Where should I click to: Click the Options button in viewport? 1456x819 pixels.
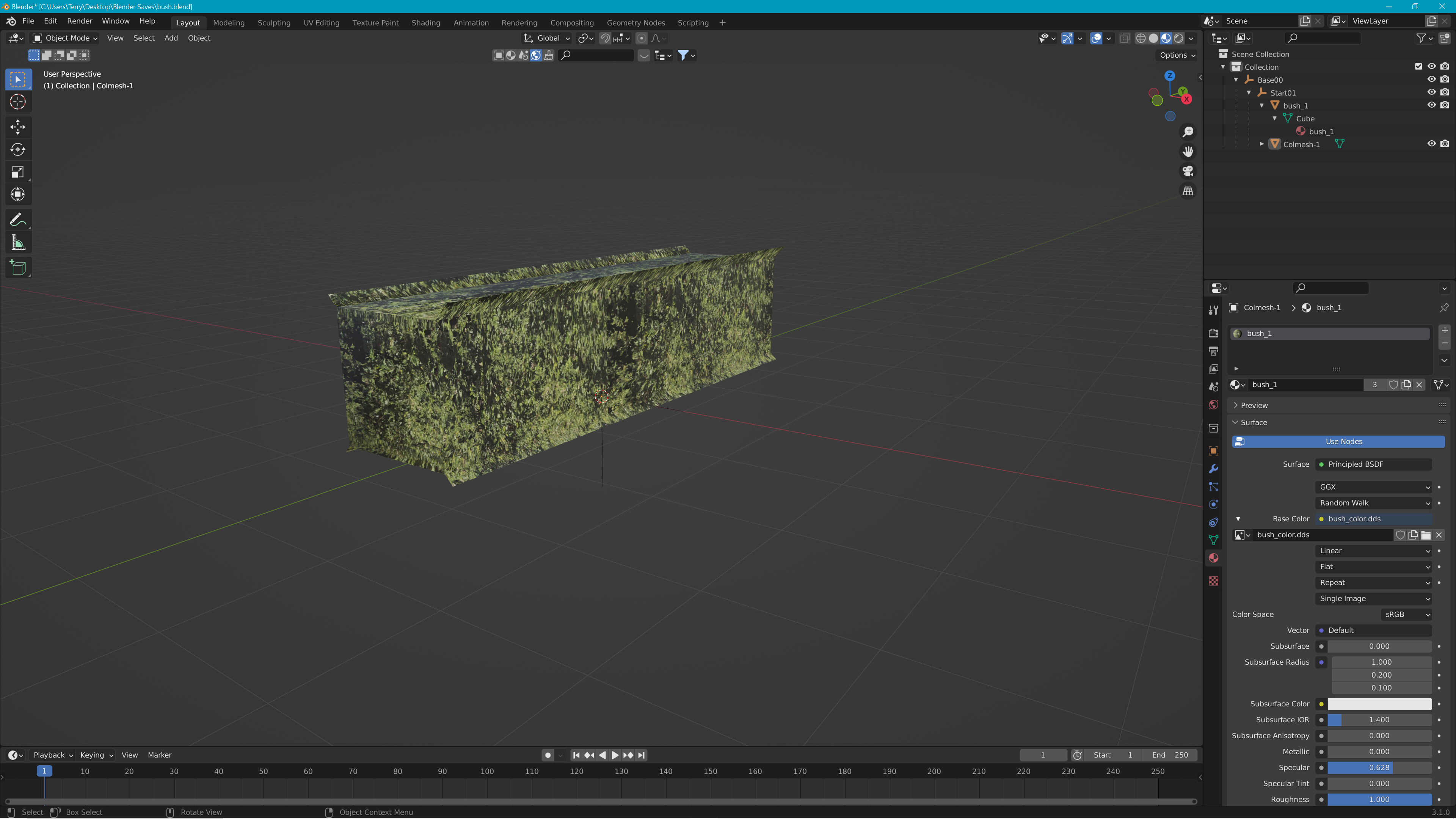coord(1177,55)
